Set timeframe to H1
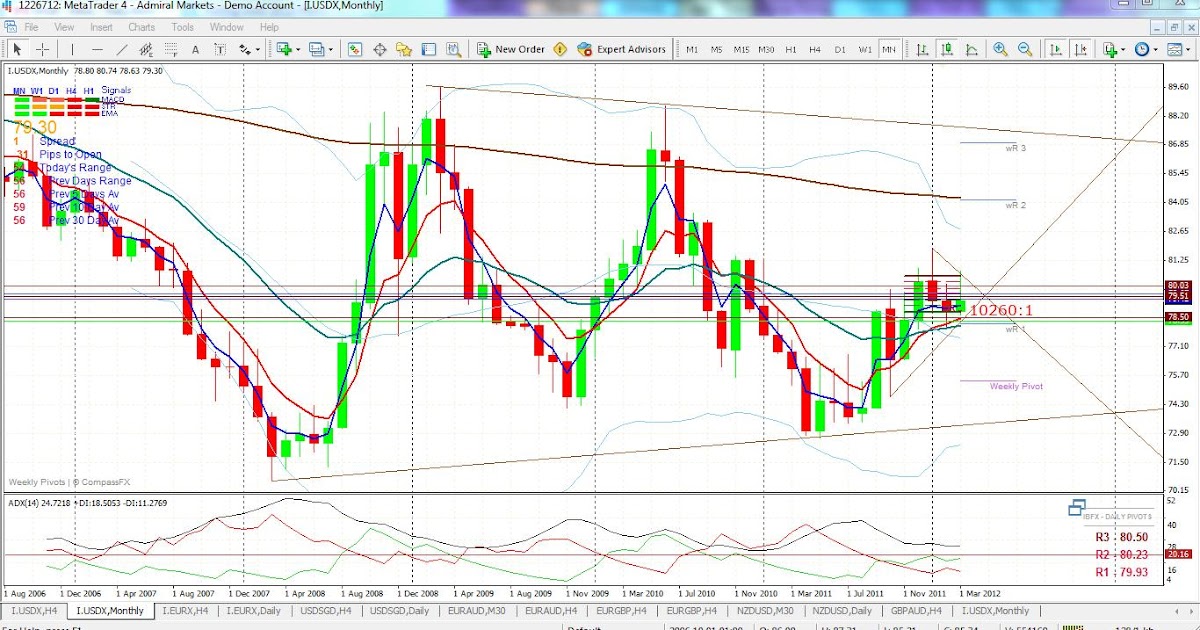The image size is (1200, 630). [x=790, y=49]
